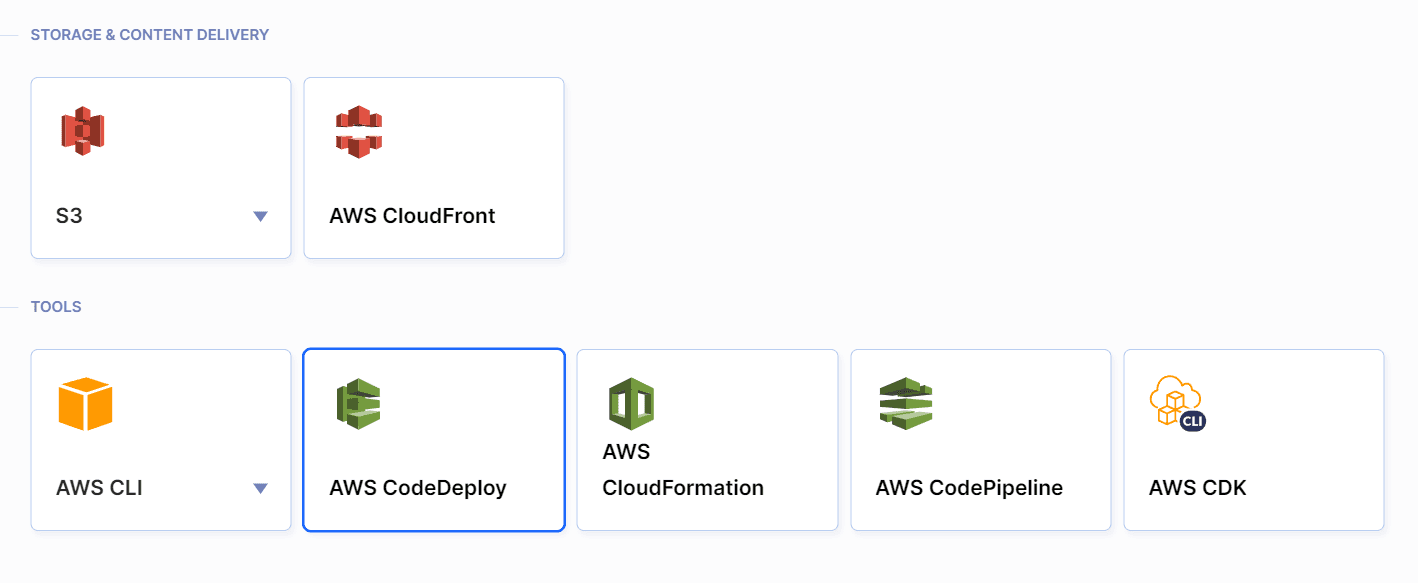Select the AWS CloudFormation card
The image size is (1418, 583).
coord(707,440)
